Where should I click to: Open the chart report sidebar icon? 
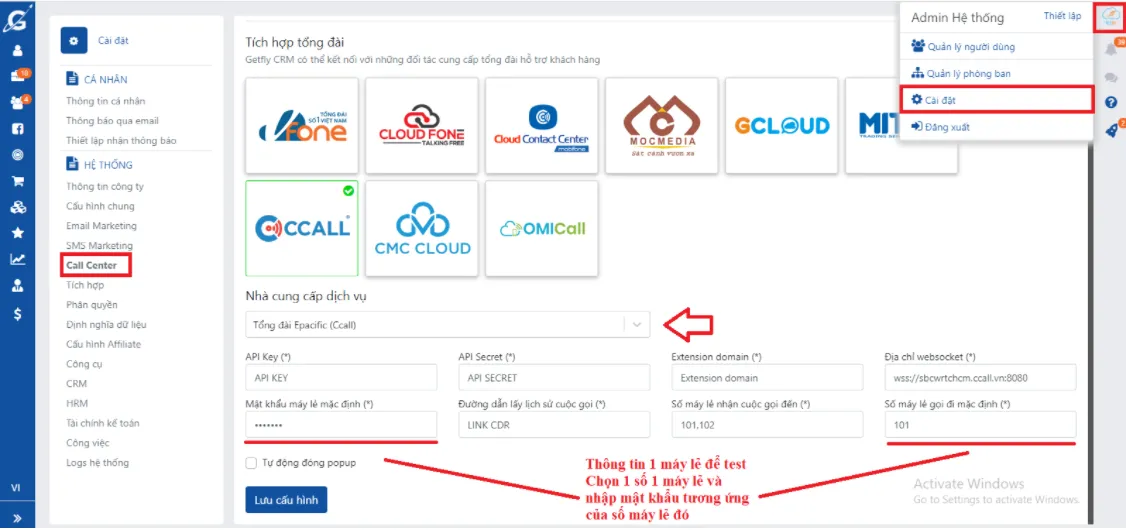pyautogui.click(x=18, y=259)
